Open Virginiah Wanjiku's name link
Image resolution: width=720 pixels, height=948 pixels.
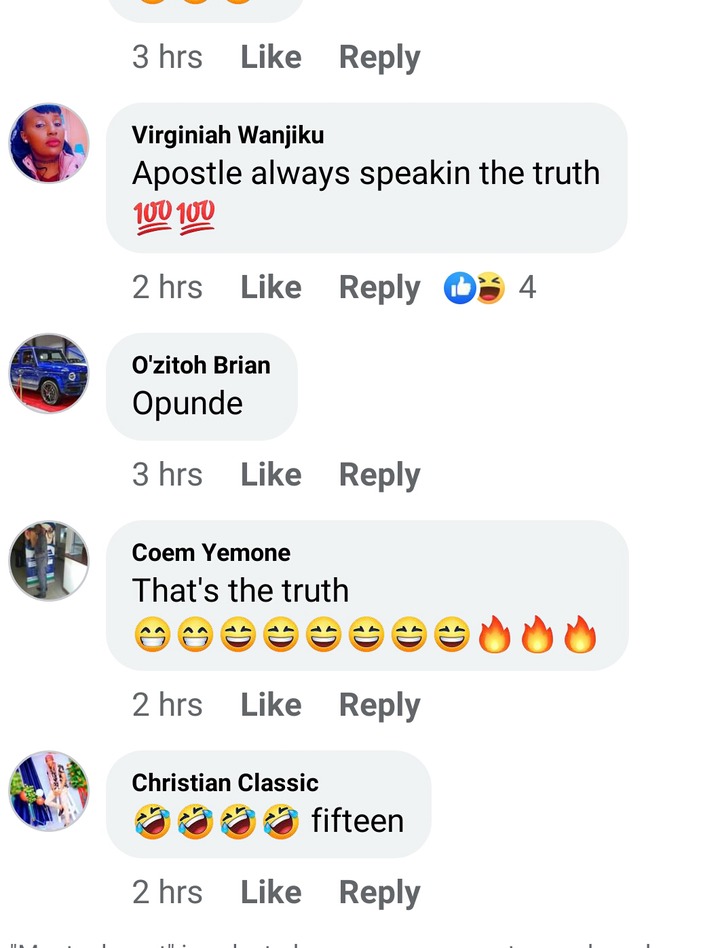[228, 135]
